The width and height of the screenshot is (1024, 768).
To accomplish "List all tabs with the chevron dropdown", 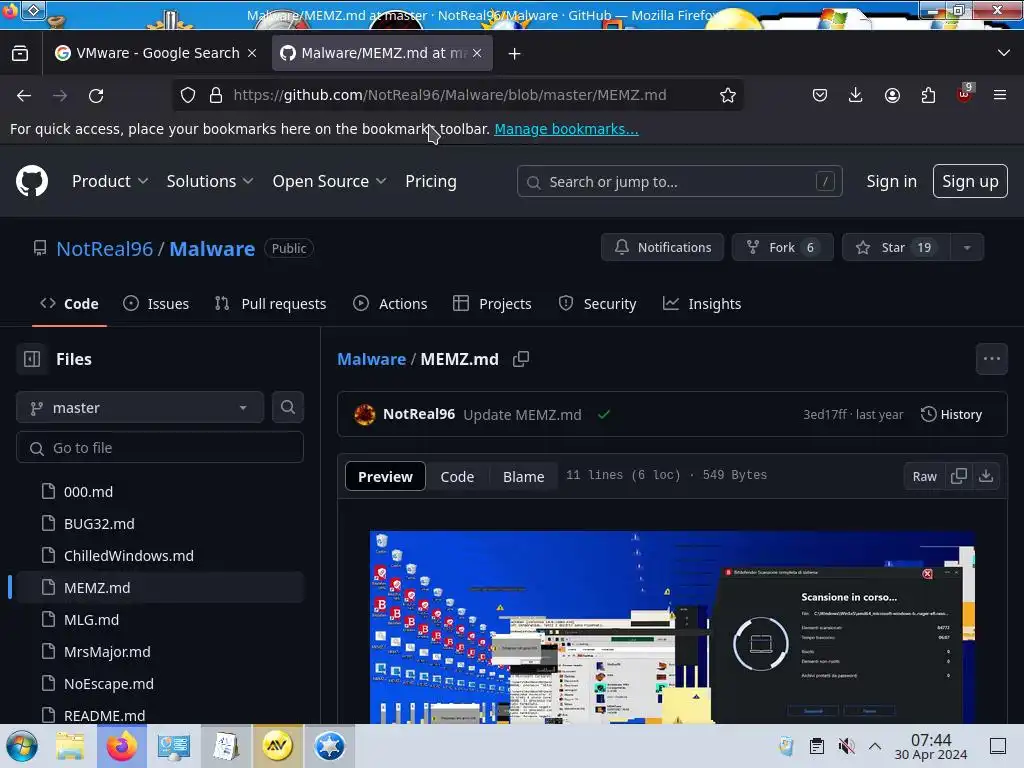I will [x=1004, y=53].
